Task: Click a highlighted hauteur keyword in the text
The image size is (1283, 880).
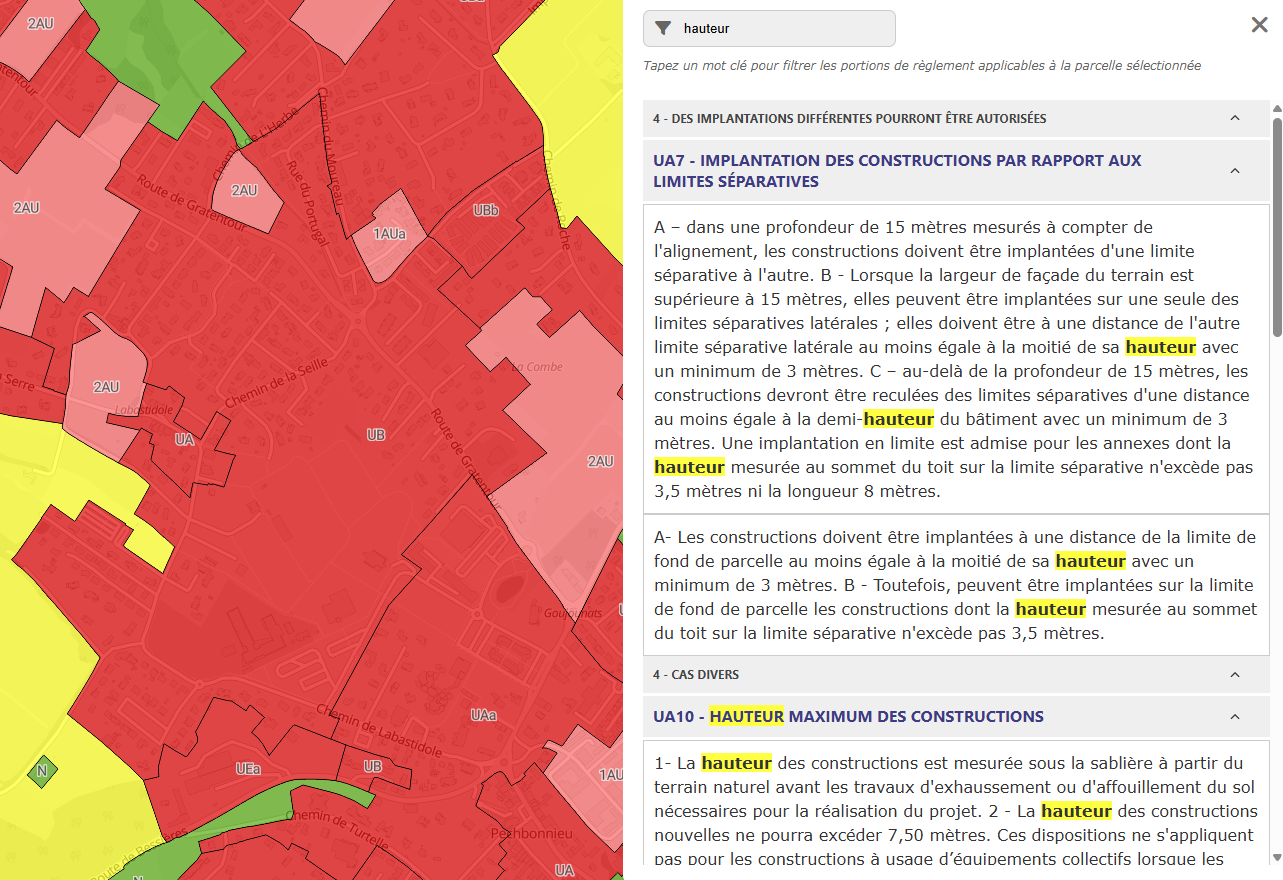Action: pyautogui.click(x=1160, y=347)
